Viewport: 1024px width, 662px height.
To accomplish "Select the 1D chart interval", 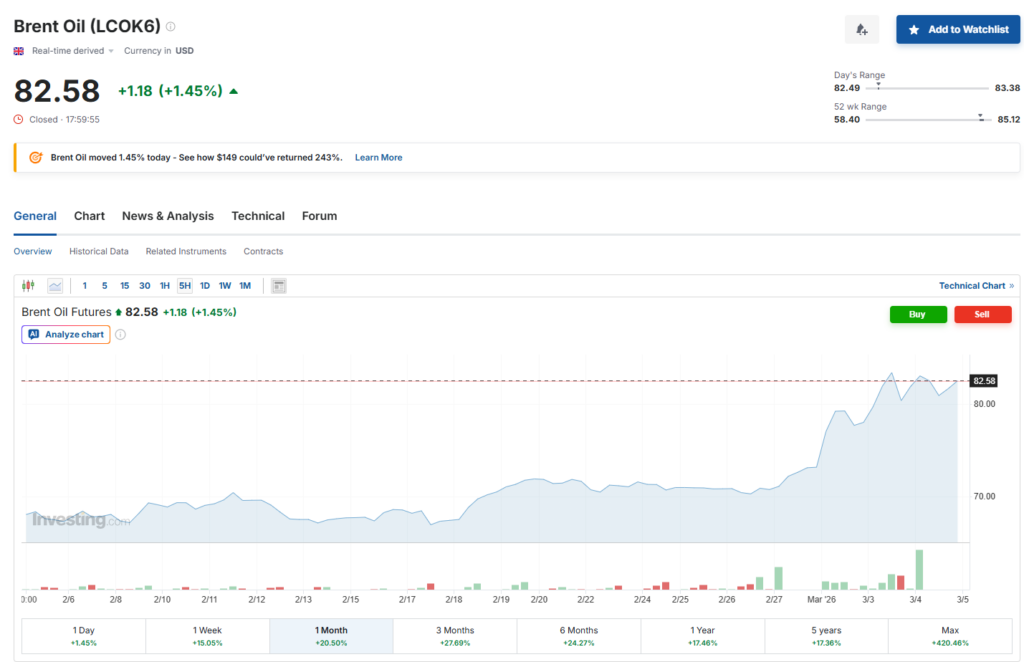I will click(205, 286).
